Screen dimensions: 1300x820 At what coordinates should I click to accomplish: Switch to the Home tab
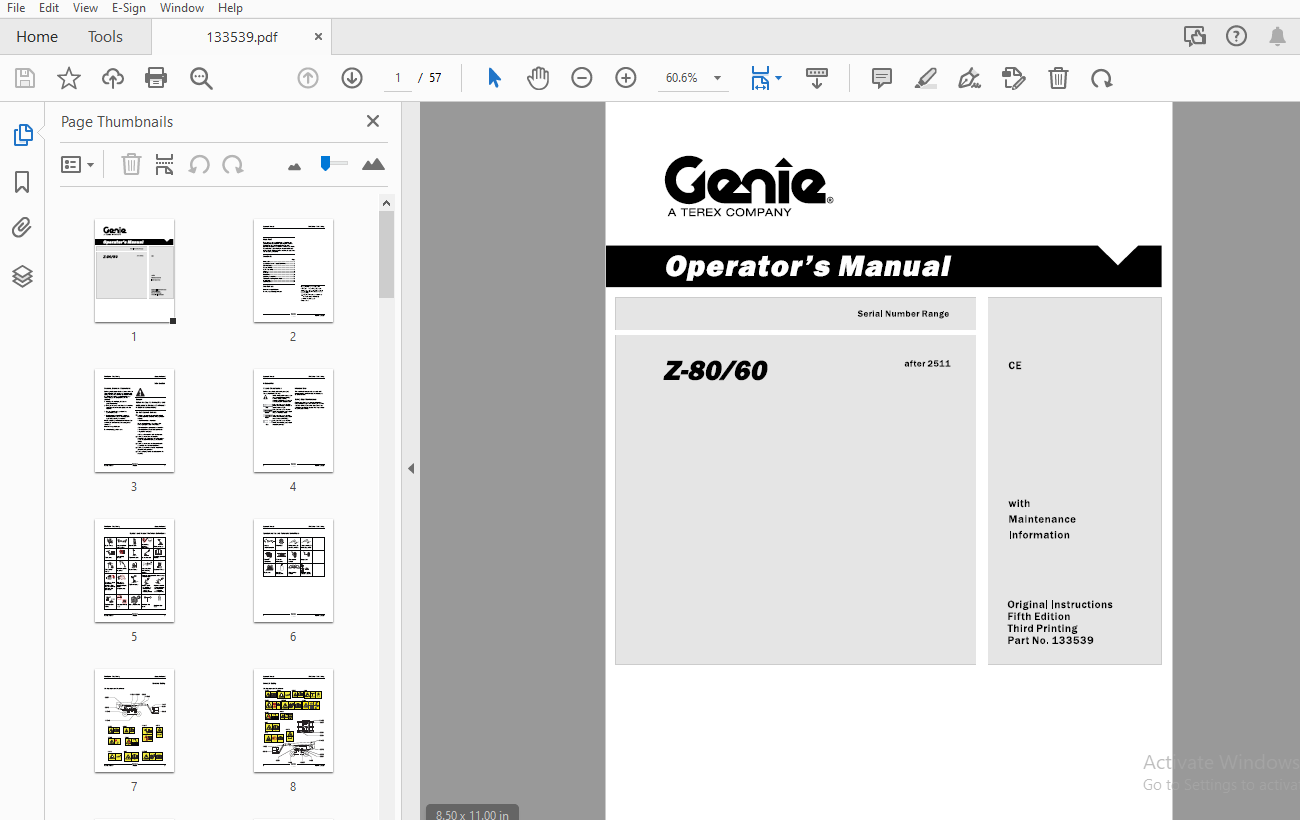37,37
